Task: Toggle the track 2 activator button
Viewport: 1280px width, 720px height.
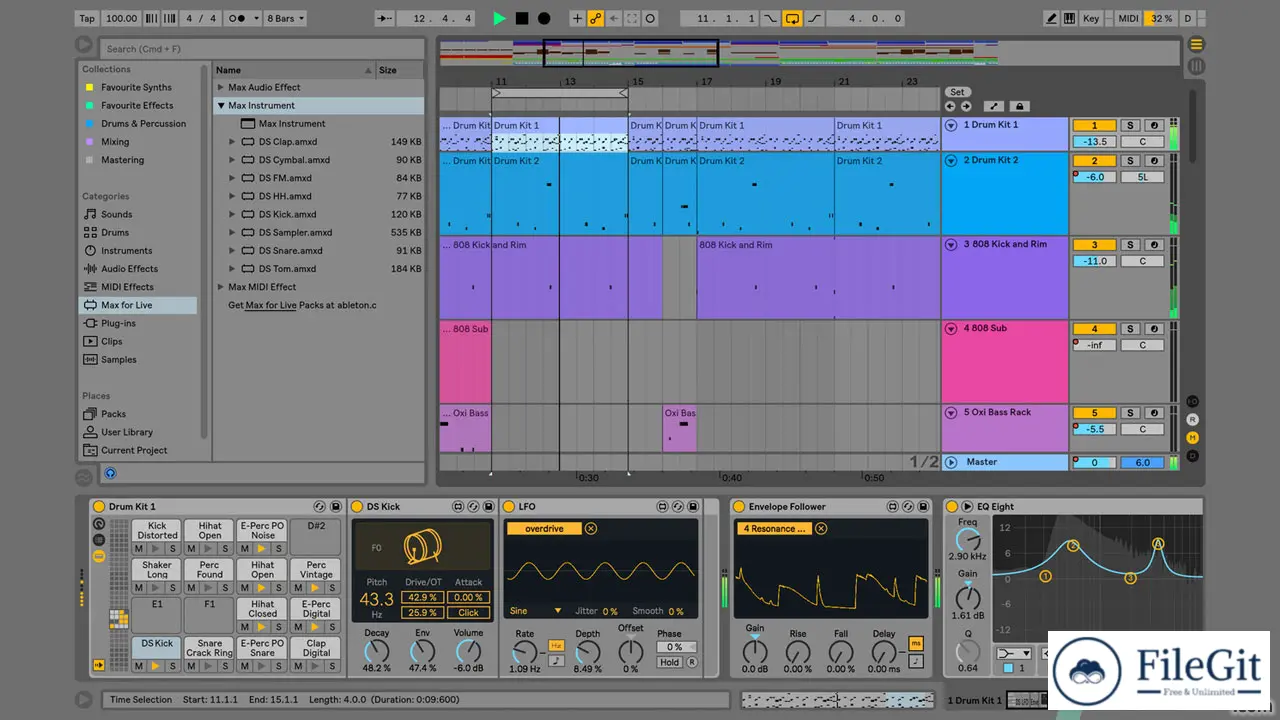Action: 1094,160
